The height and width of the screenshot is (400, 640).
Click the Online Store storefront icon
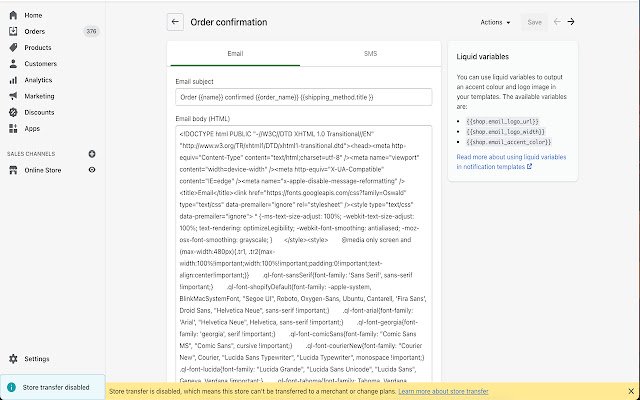[13, 170]
